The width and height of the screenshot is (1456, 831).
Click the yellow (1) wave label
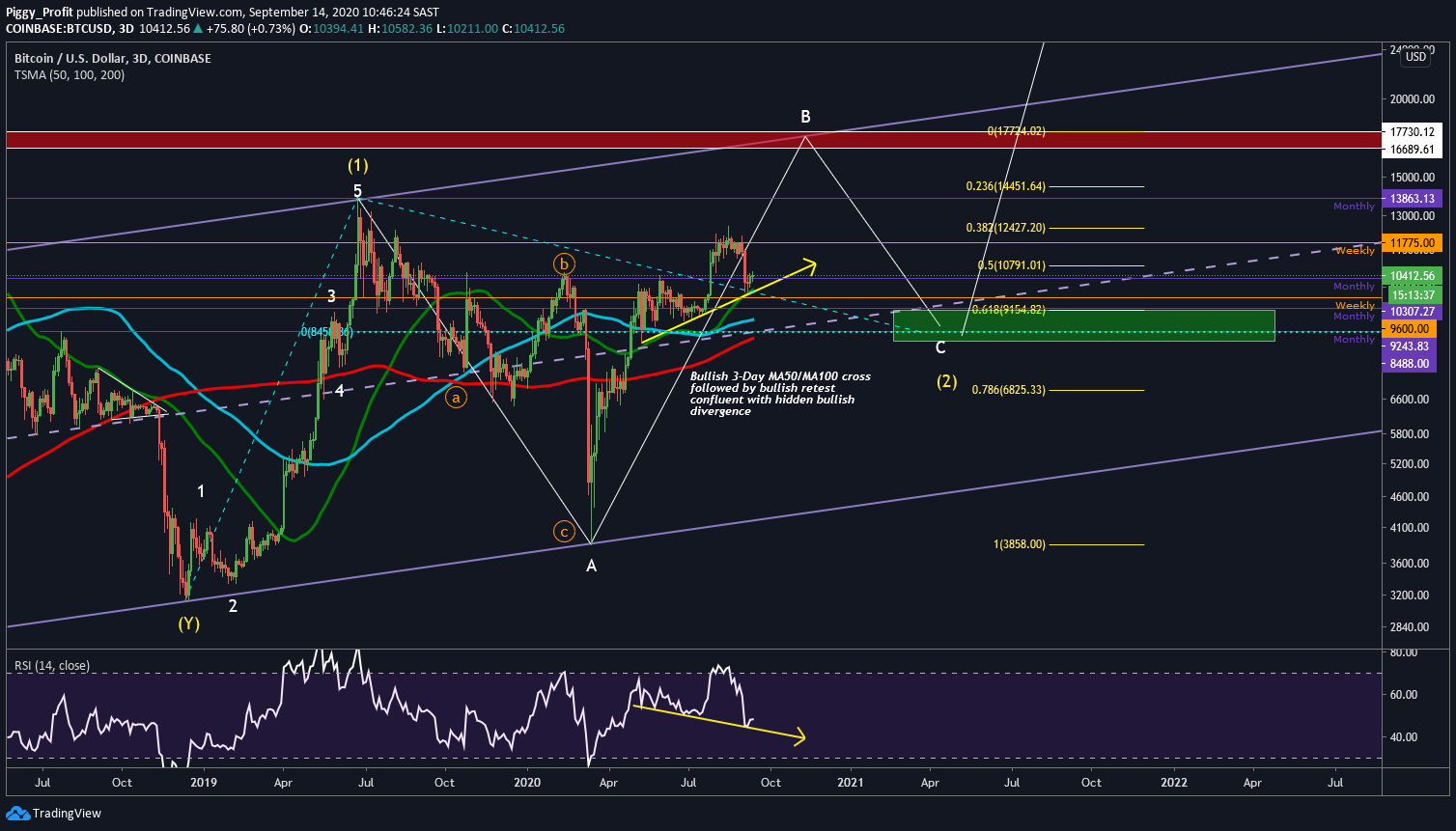click(358, 166)
